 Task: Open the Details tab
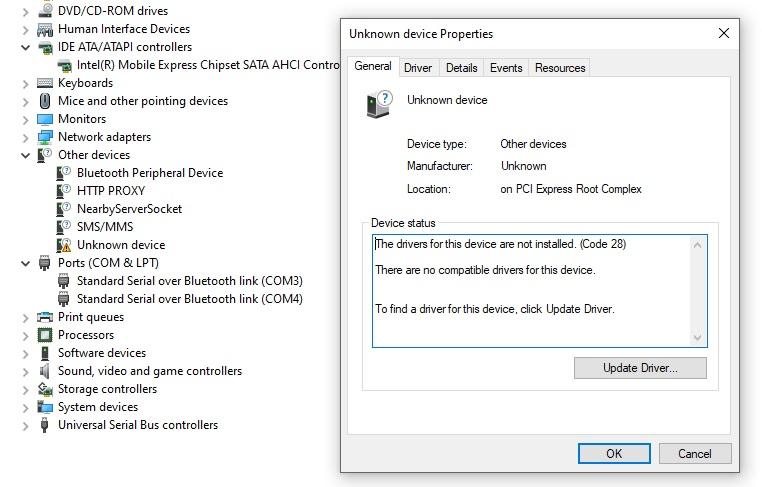(x=462, y=68)
